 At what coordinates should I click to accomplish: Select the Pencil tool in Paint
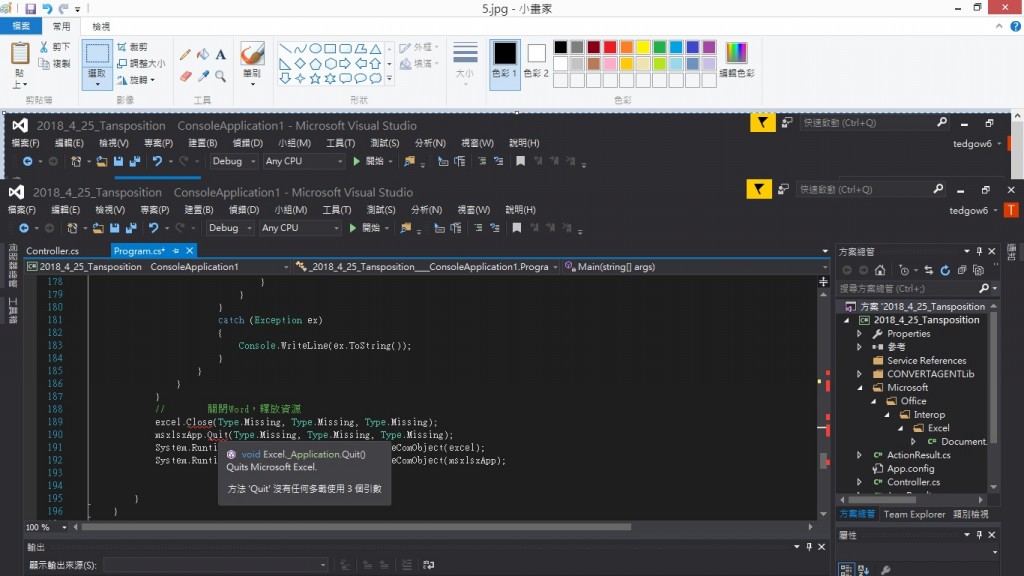pyautogui.click(x=185, y=54)
